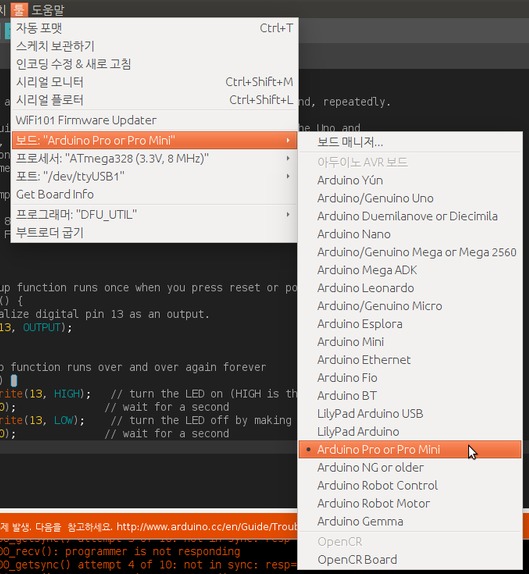Select Arduino Nano board
Viewport: 529px width, 574px height.
tap(410, 234)
